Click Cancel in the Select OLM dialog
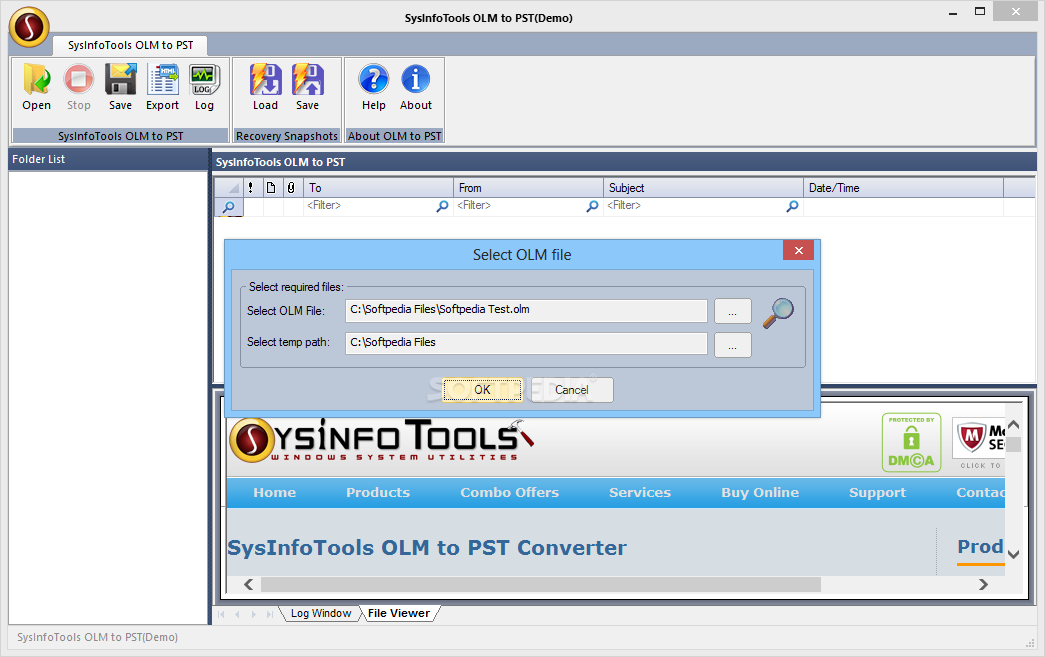Image resolution: width=1045 pixels, height=657 pixels. (x=572, y=390)
